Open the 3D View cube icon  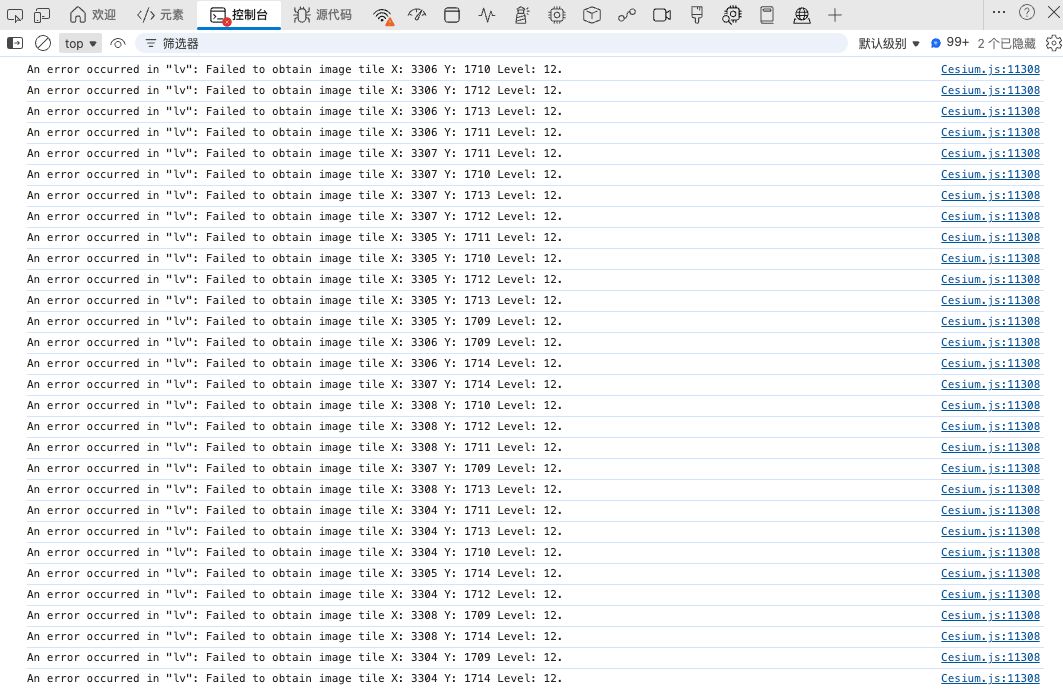[592, 15]
